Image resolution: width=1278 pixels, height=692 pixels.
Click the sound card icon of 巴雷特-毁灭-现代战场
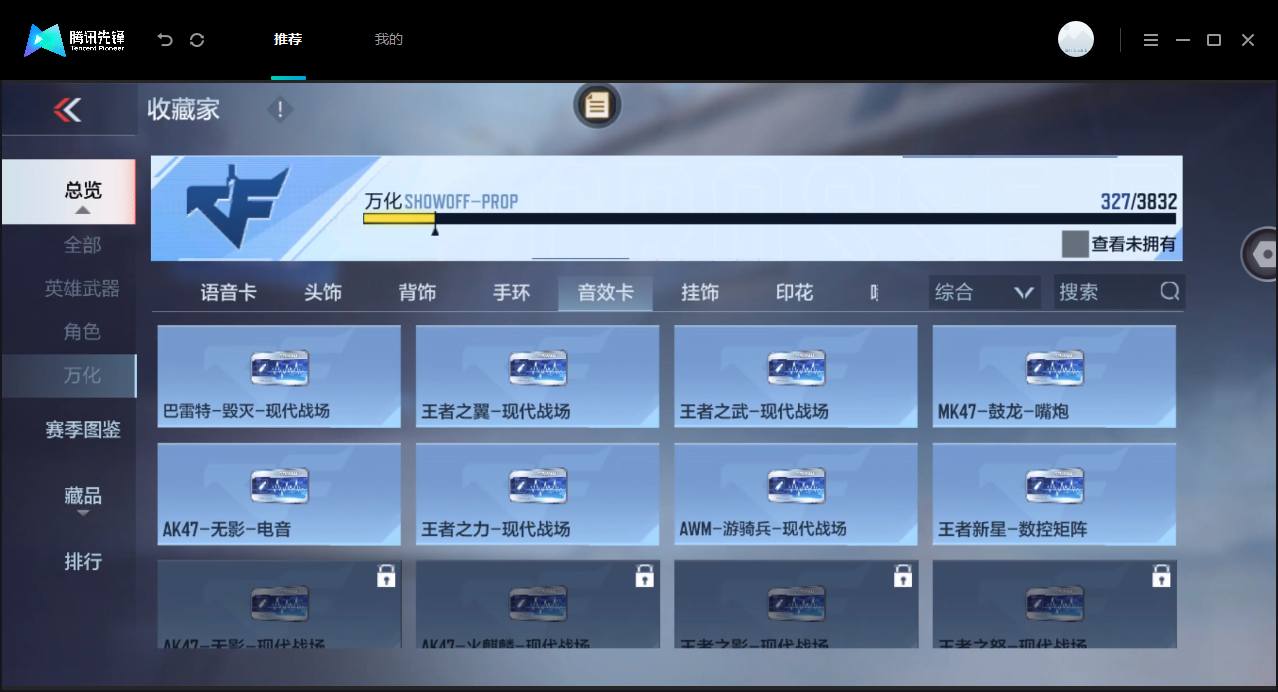coord(279,368)
